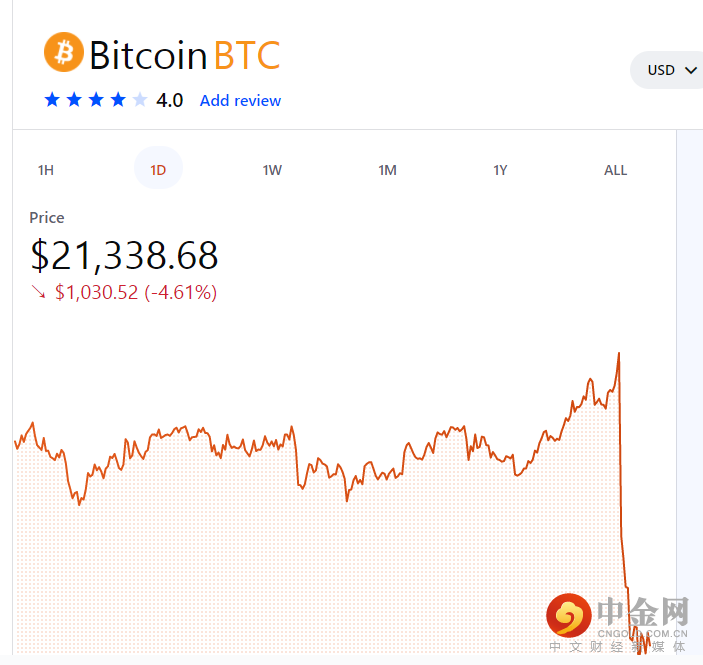Select the 1D time range tab
The height and width of the screenshot is (665, 703).
158,170
